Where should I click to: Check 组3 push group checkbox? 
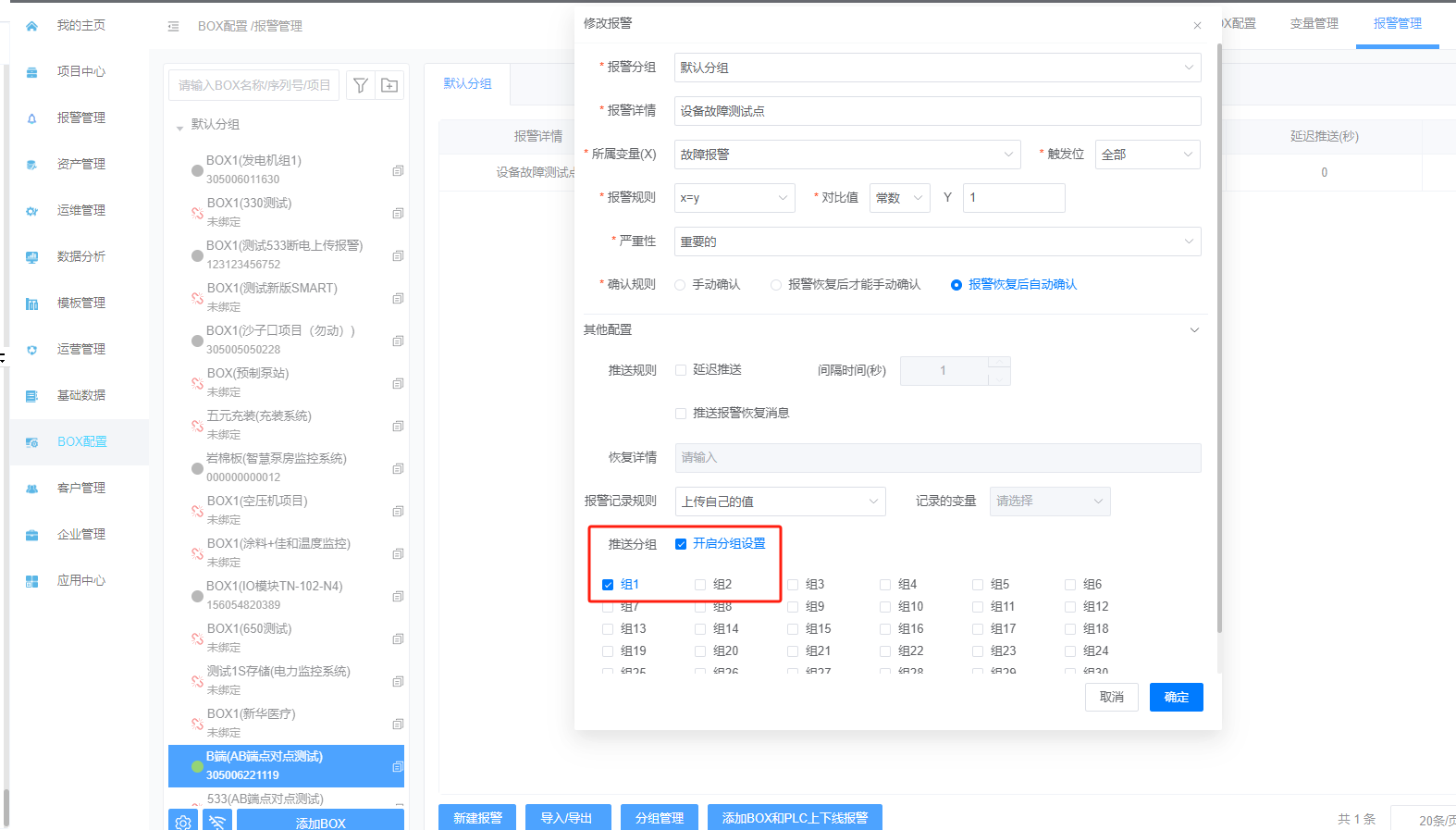click(x=793, y=585)
